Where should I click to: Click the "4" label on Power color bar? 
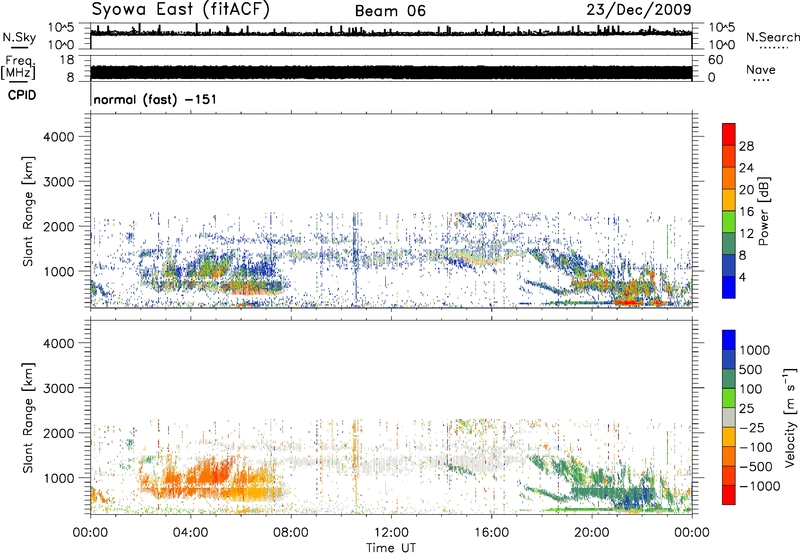[x=742, y=278]
